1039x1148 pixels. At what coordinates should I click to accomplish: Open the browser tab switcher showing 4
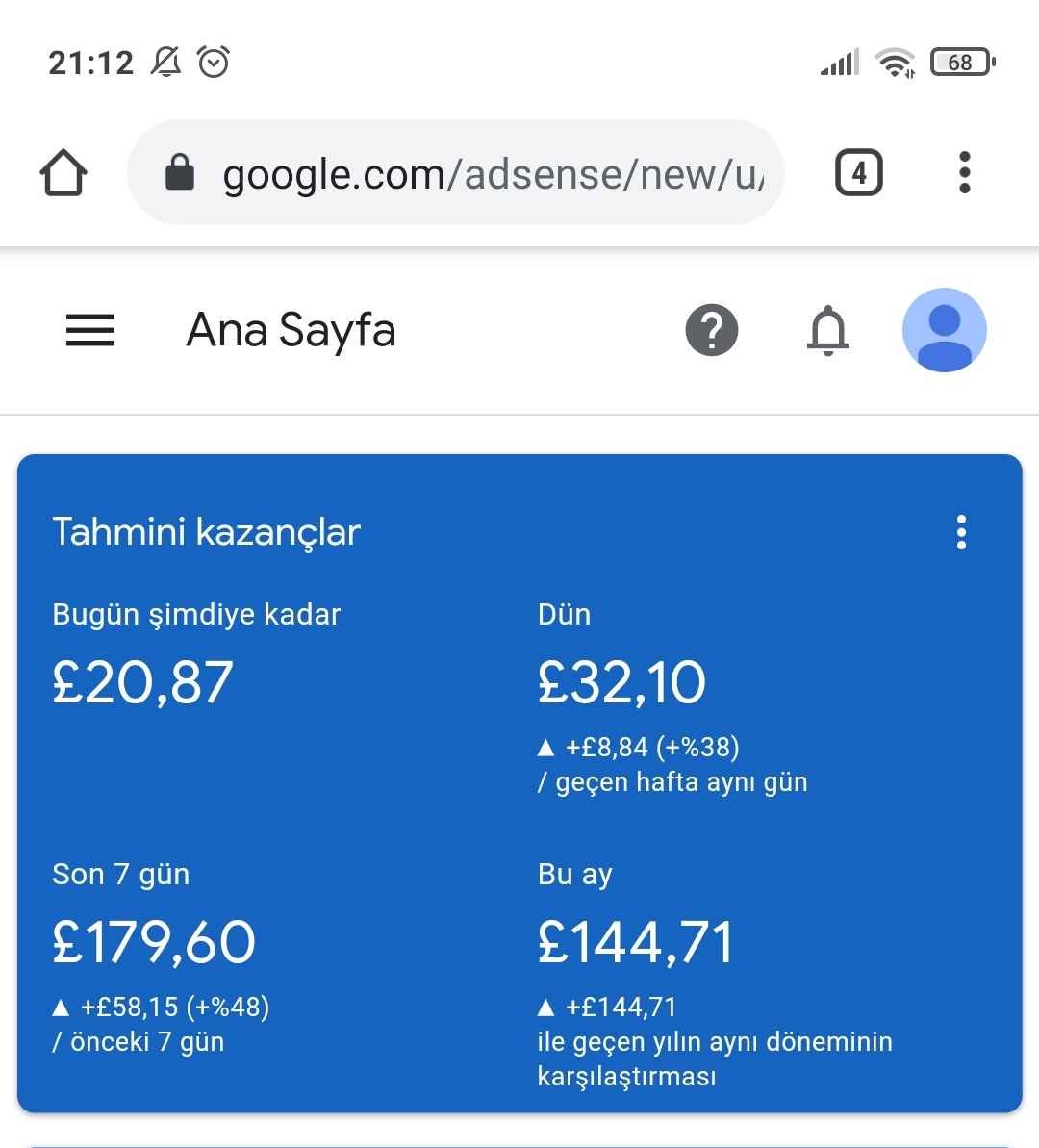point(859,173)
